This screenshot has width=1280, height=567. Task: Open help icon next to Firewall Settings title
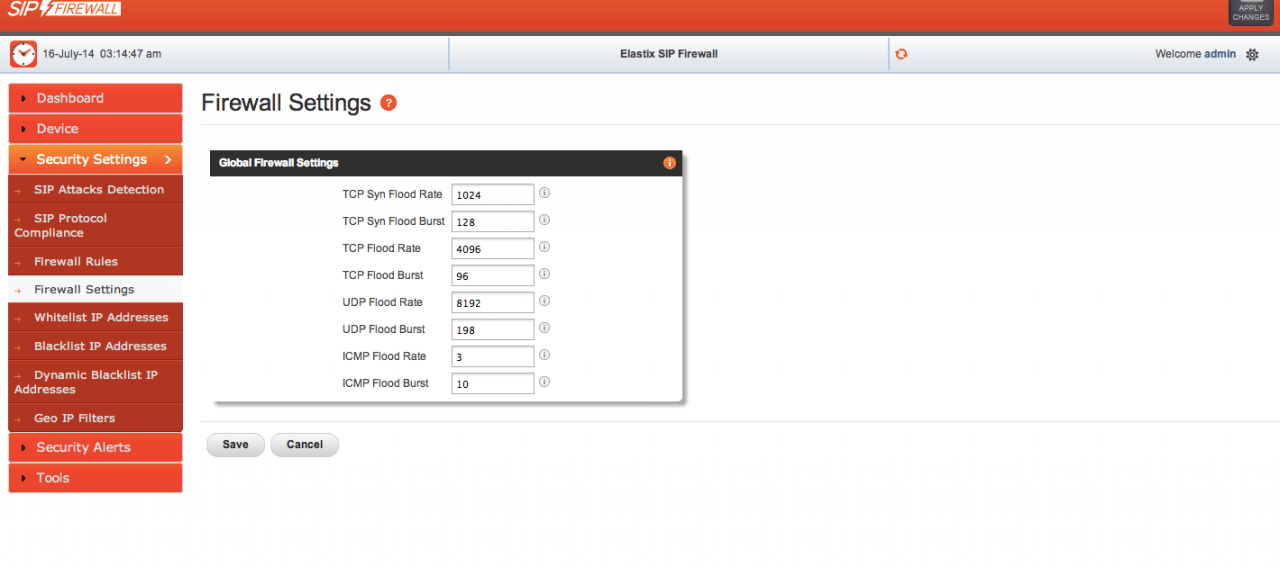389,103
